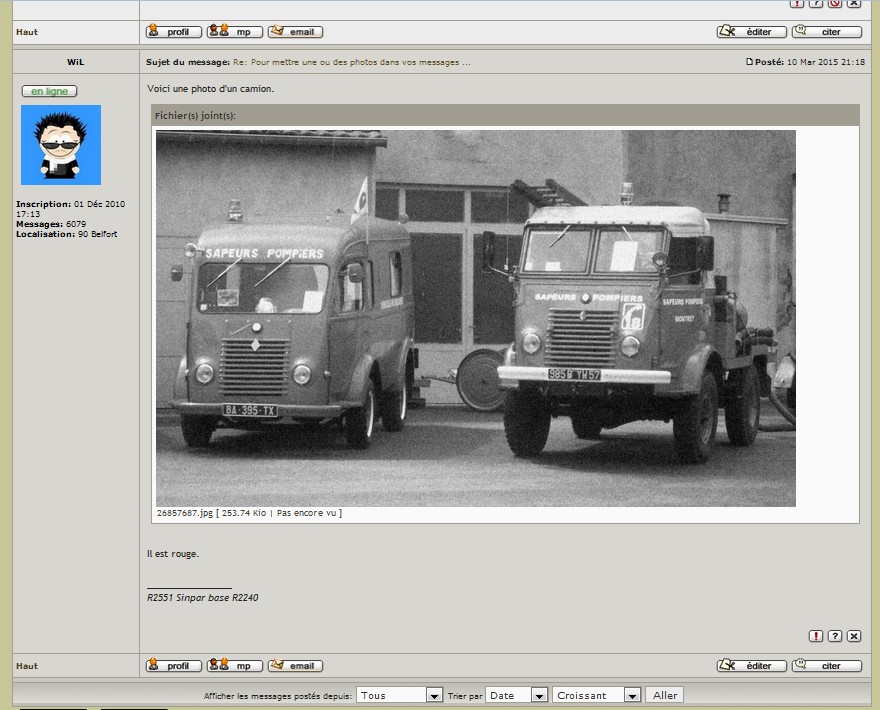
Task: Click 'email' button below WiL's post
Action: (x=296, y=666)
